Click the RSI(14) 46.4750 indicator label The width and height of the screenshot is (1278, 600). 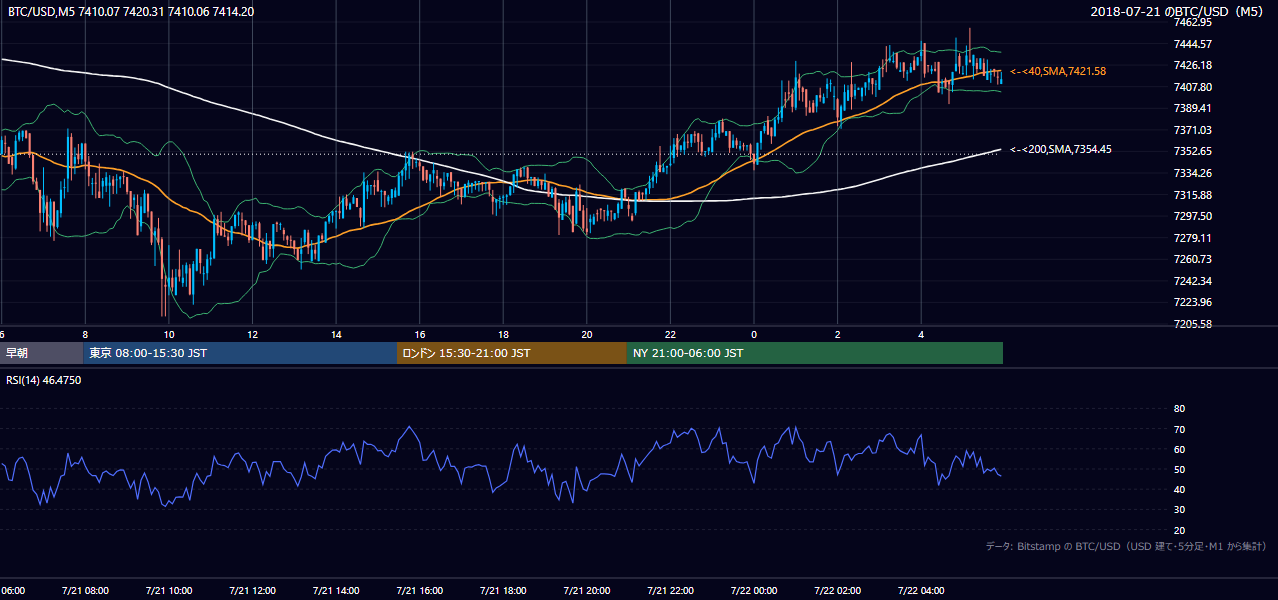click(x=44, y=380)
